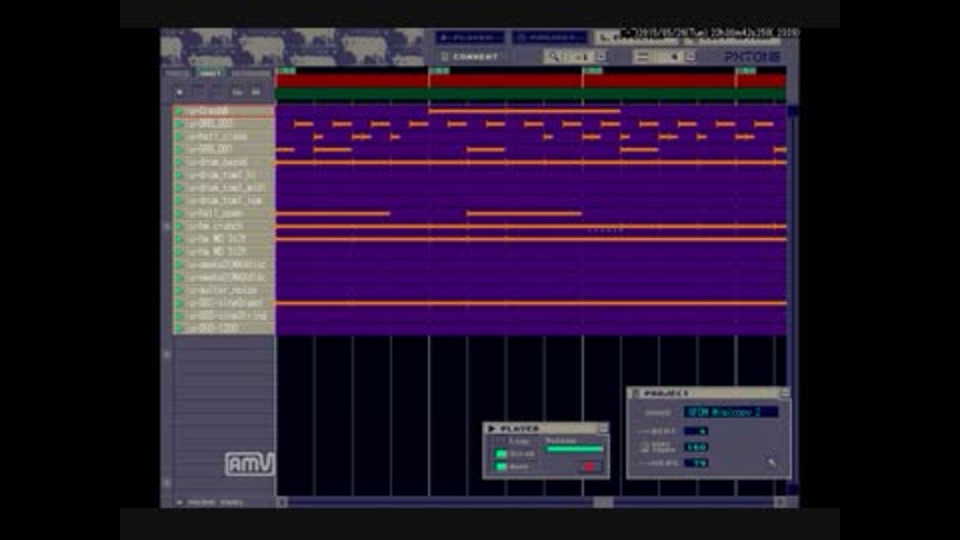Open the PLAYER panel button in top bar
The image size is (960, 540).
(x=470, y=38)
